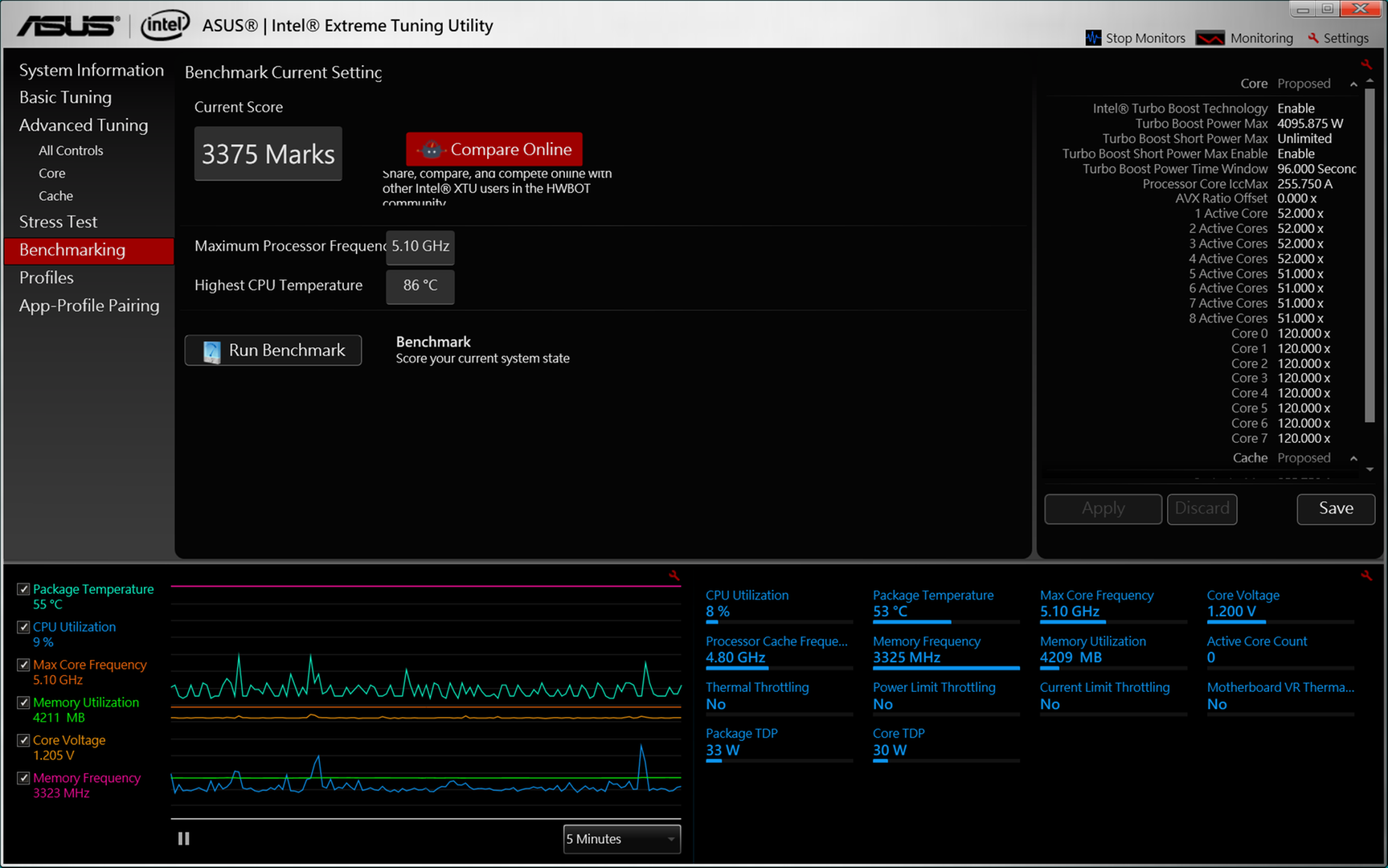
Task: Click the Processor Cache Frequency tile
Action: pos(779,651)
